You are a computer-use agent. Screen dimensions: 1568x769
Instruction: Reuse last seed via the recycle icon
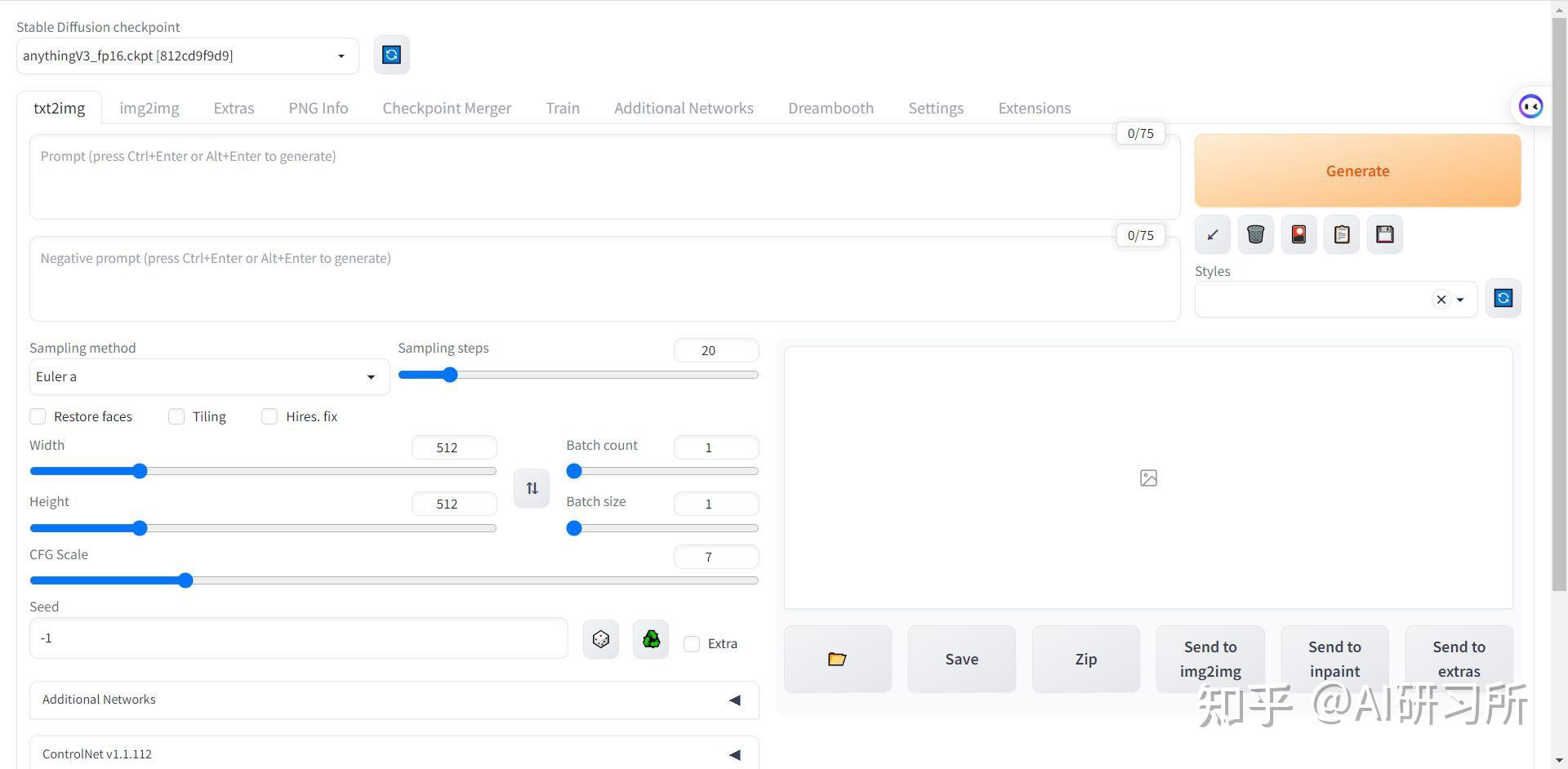[x=650, y=638]
